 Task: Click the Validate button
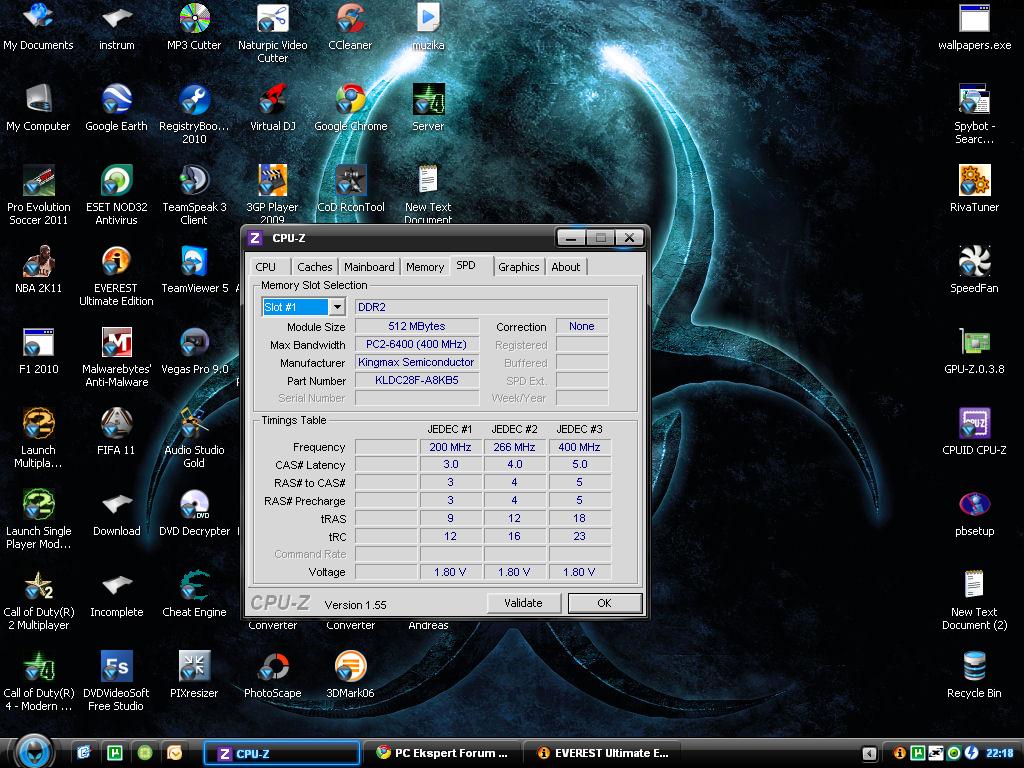(x=523, y=603)
